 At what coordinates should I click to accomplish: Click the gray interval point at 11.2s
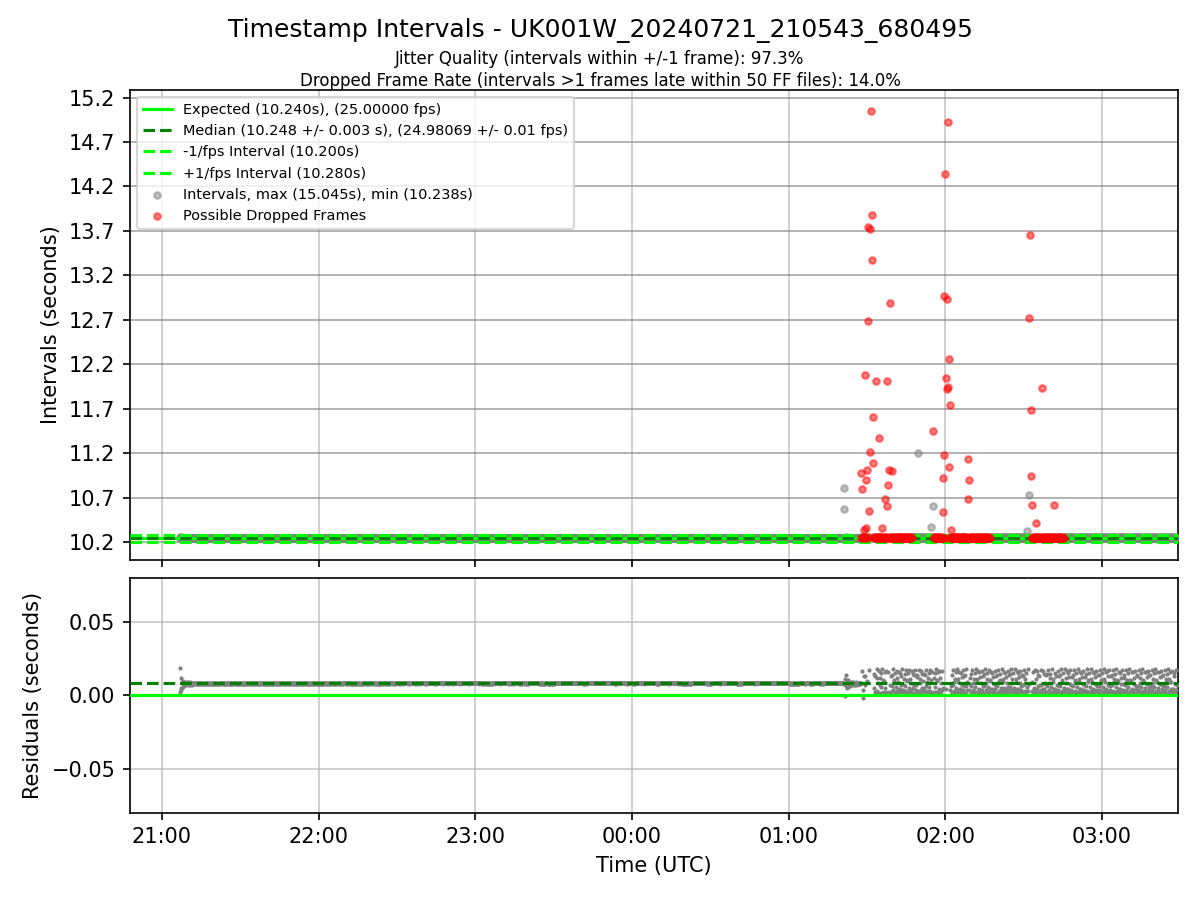[918, 453]
